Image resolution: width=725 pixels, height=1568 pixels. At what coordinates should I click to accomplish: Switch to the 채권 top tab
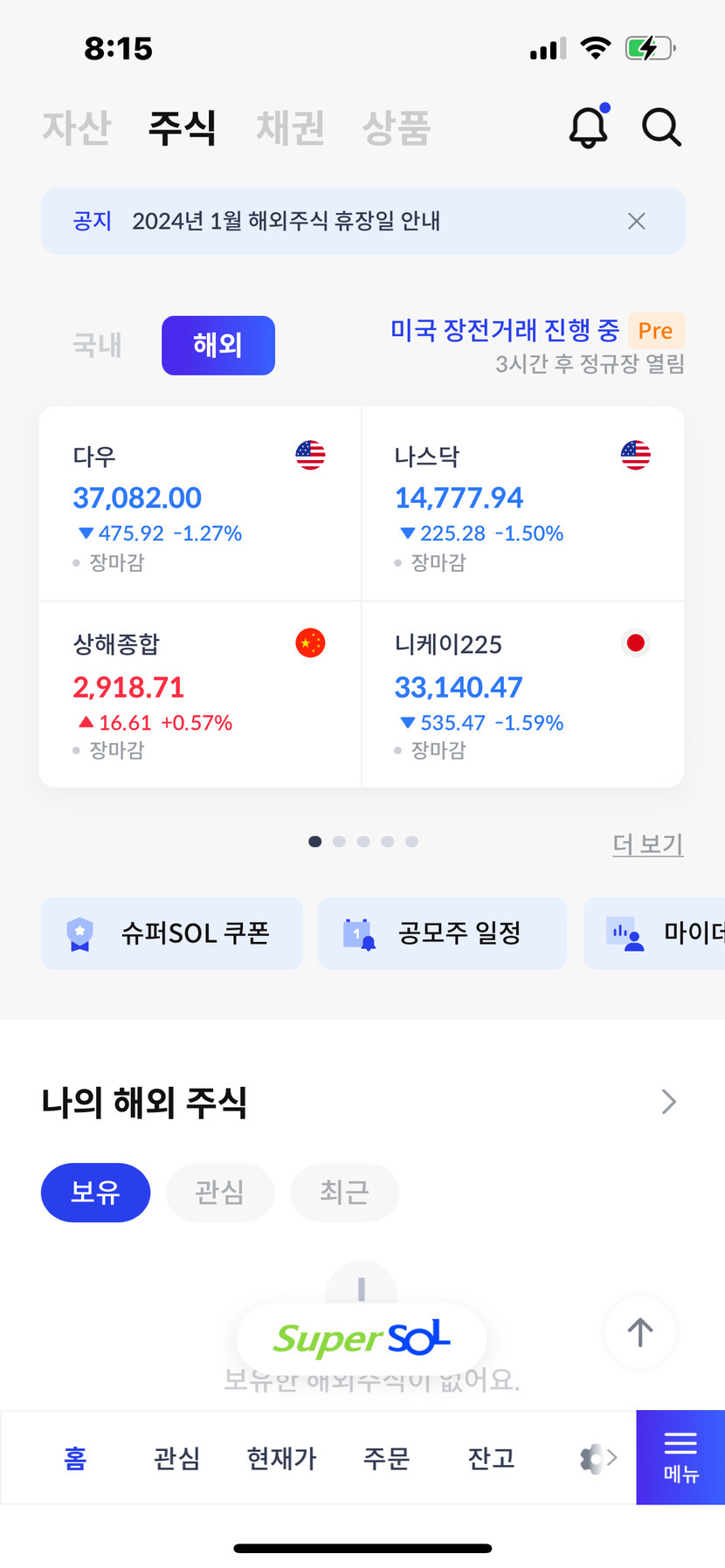coord(290,127)
